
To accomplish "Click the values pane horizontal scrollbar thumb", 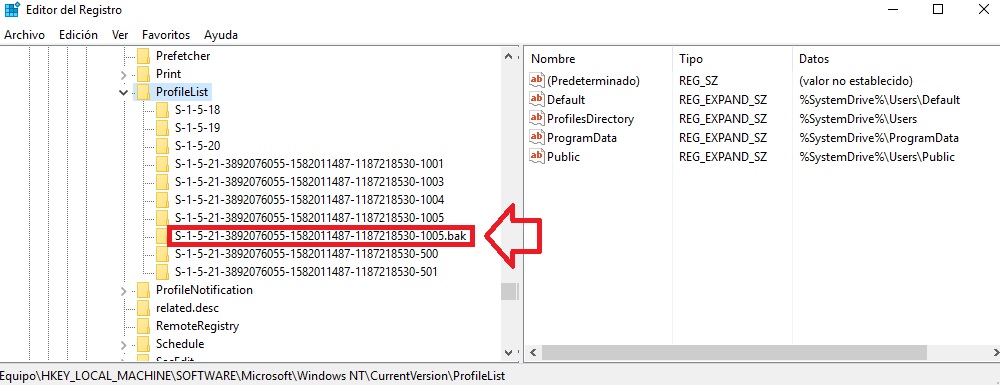I will click(x=734, y=352).
